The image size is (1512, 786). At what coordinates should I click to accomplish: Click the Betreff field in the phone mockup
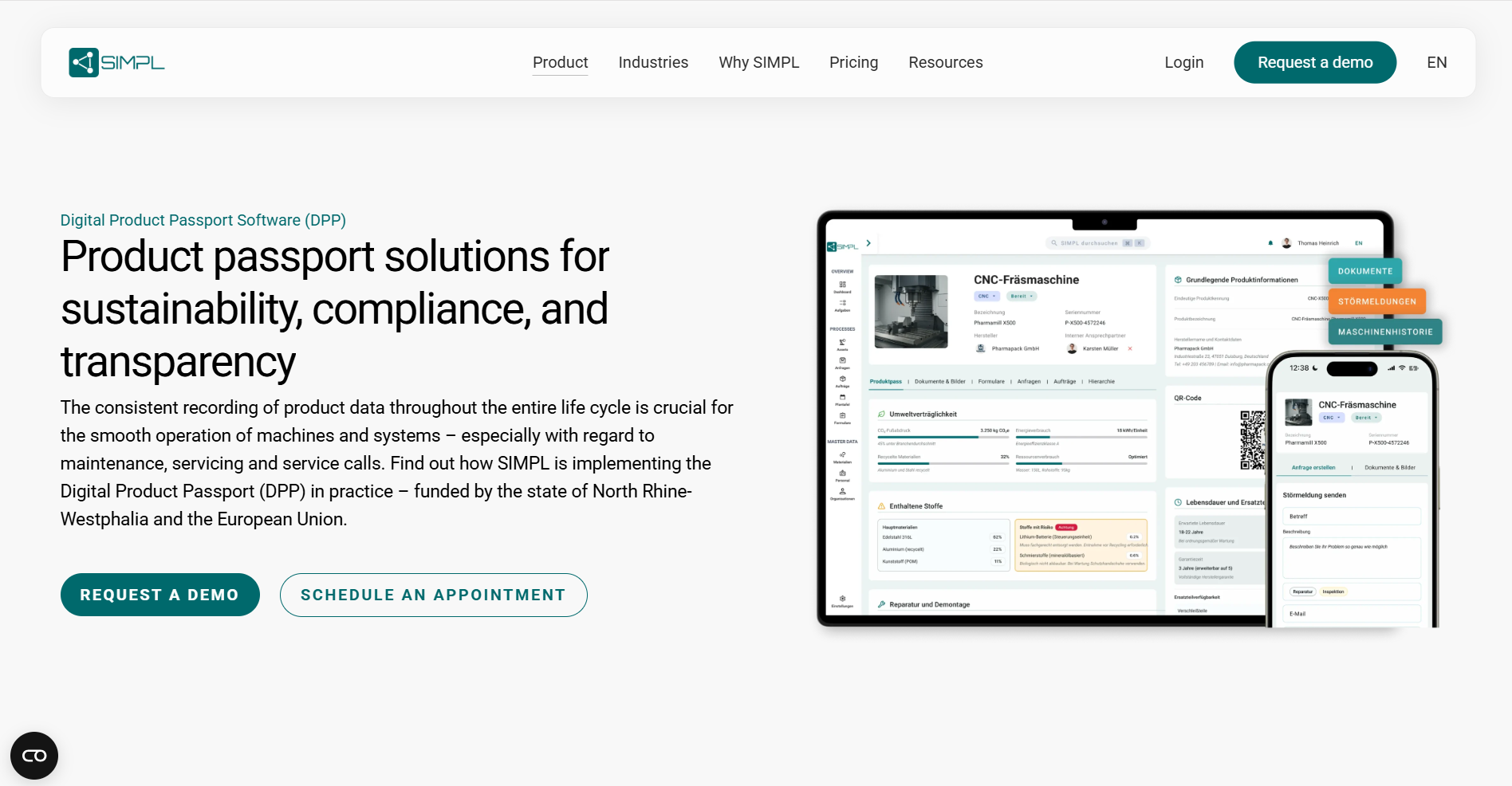click(1351, 517)
